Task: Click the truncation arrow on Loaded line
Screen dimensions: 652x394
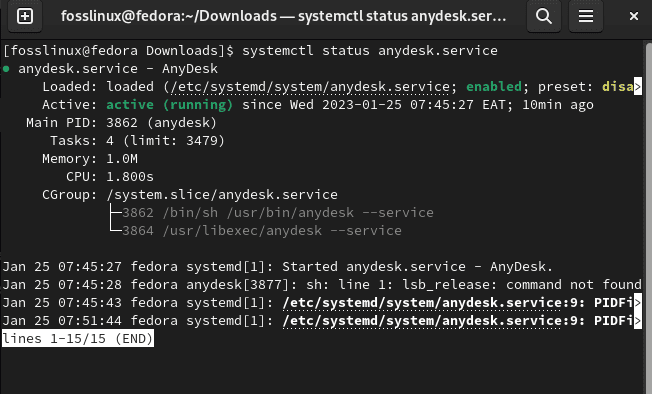Action: [x=637, y=86]
